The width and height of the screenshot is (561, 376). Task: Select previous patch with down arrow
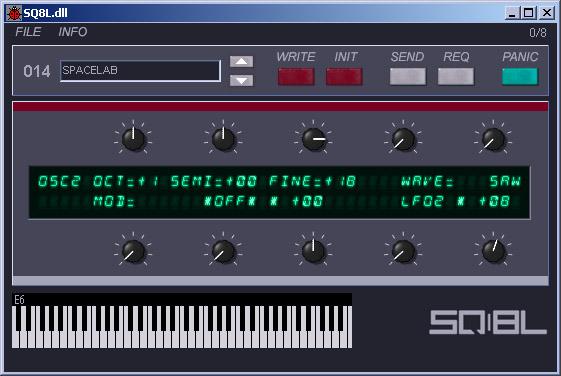[x=241, y=80]
